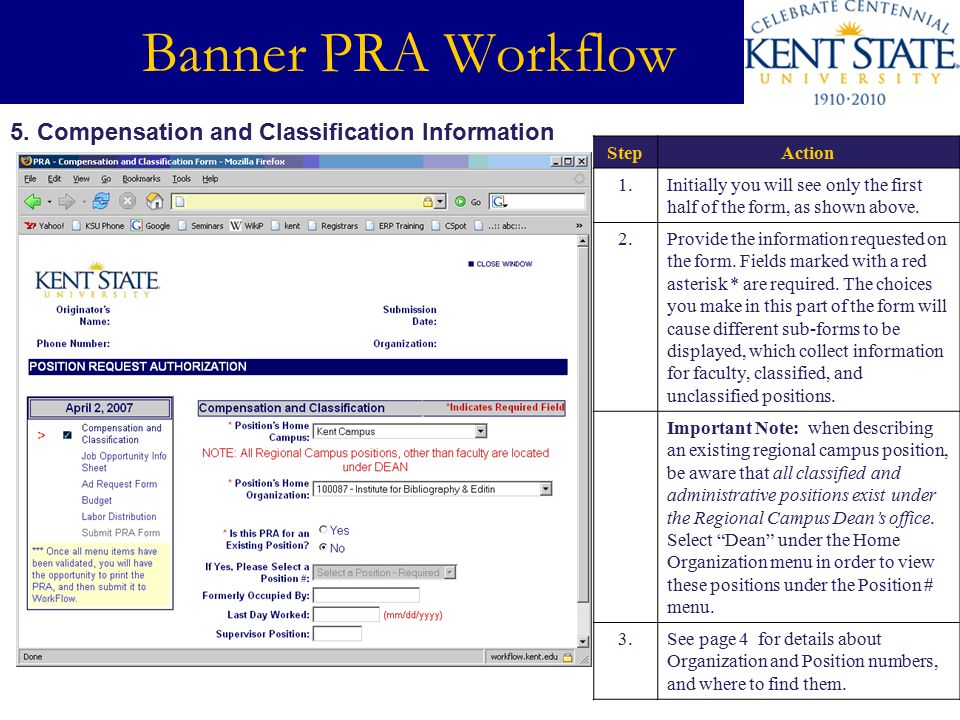This screenshot has height=720, width=960.
Task: Open the Go menu
Action: tap(106, 179)
